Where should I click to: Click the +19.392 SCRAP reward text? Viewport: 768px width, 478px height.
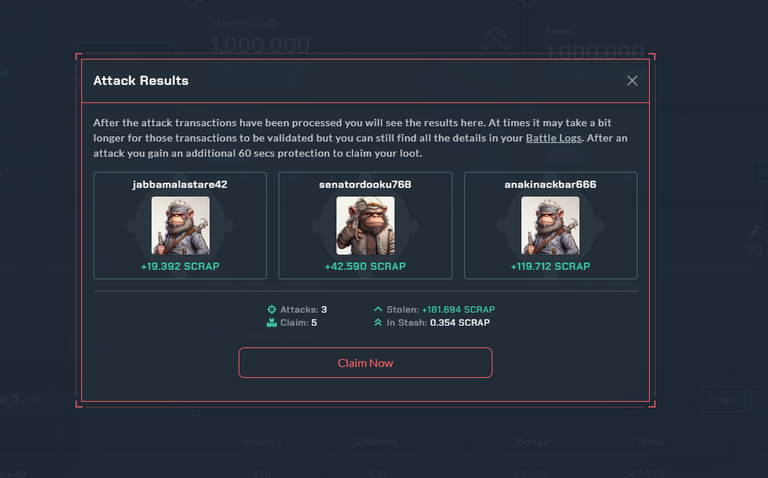pyautogui.click(x=180, y=266)
